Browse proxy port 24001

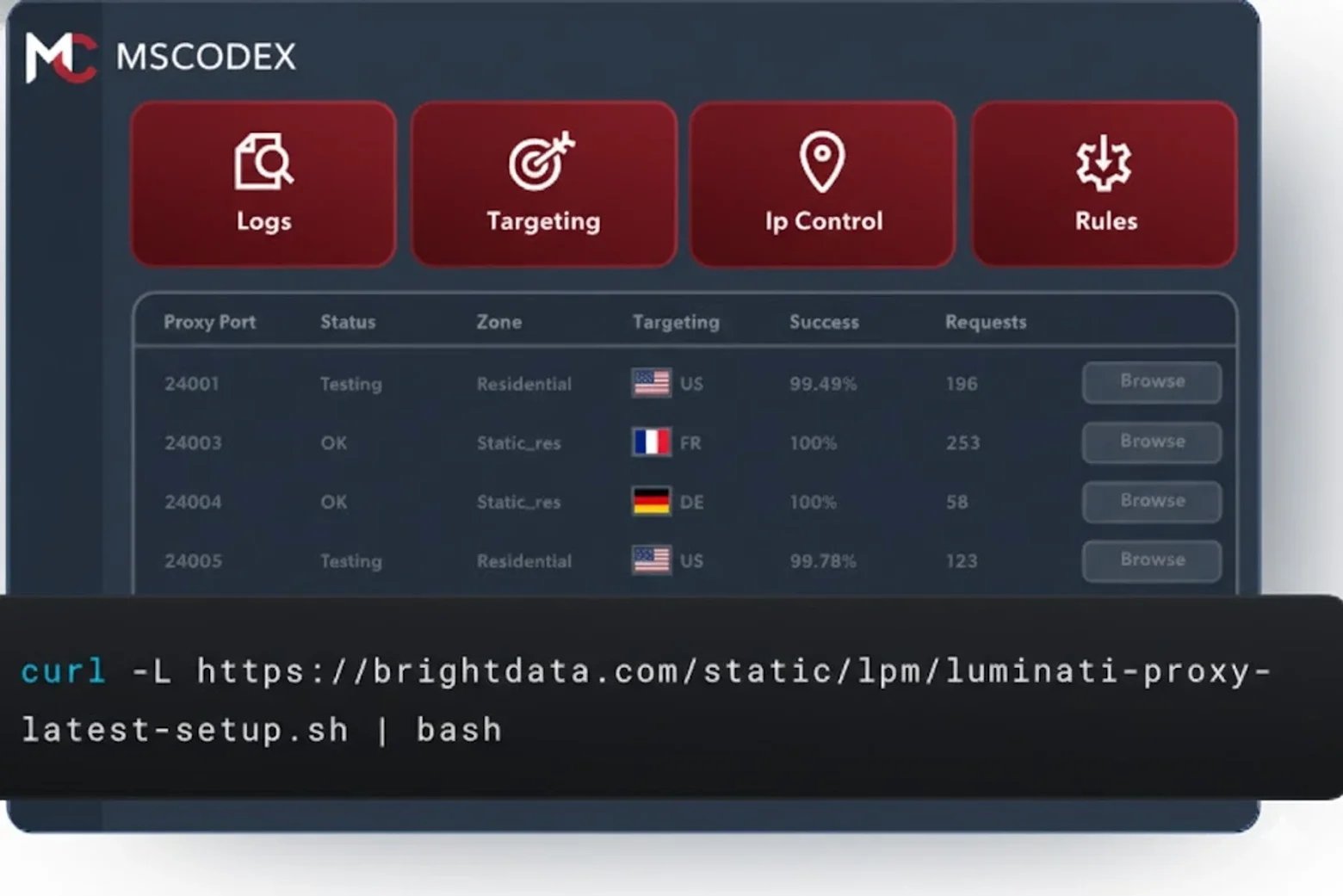1152,382
